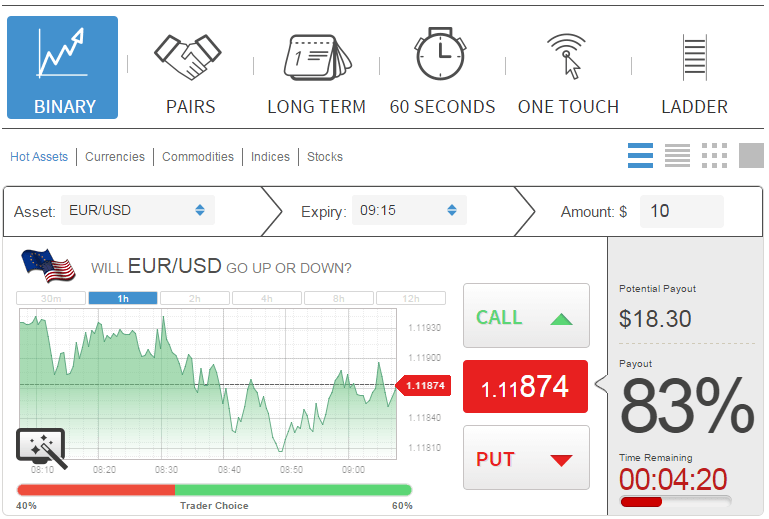769x519 pixels.
Task: Switch to single large tile view
Action: 751,156
